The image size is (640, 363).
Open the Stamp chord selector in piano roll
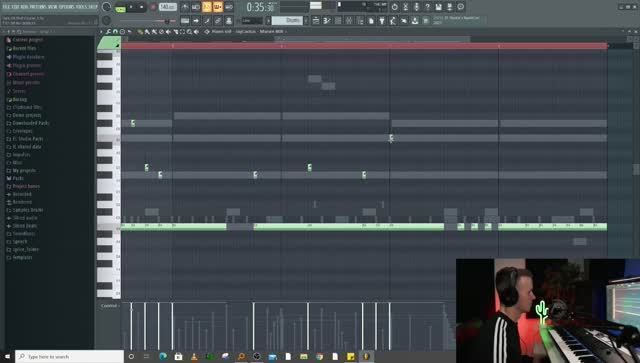[x=122, y=31]
